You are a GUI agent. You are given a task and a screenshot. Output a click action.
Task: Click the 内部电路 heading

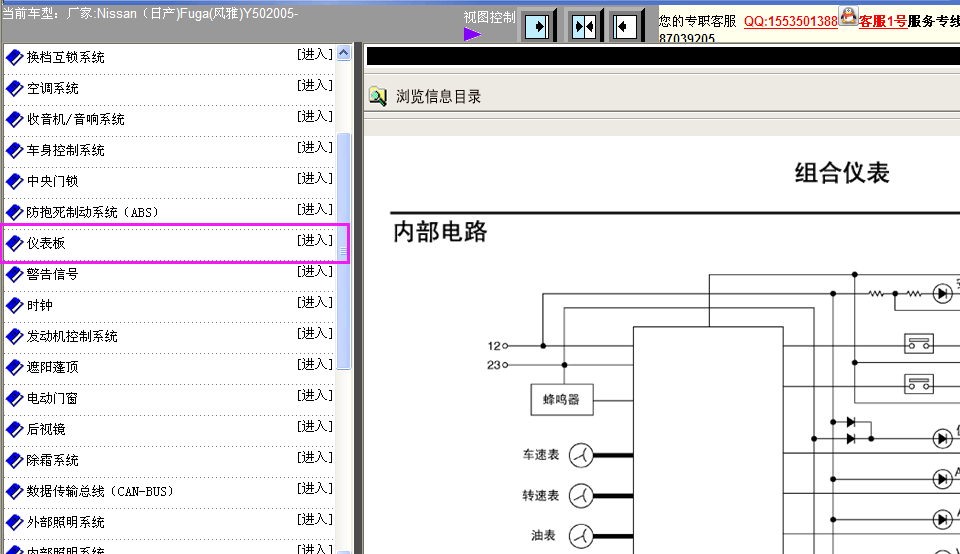click(x=440, y=232)
